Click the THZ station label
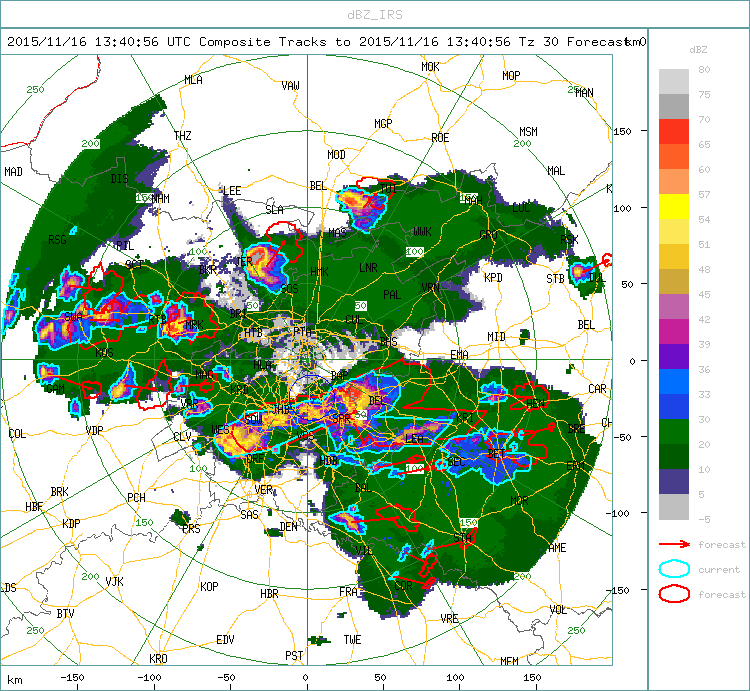 183,136
